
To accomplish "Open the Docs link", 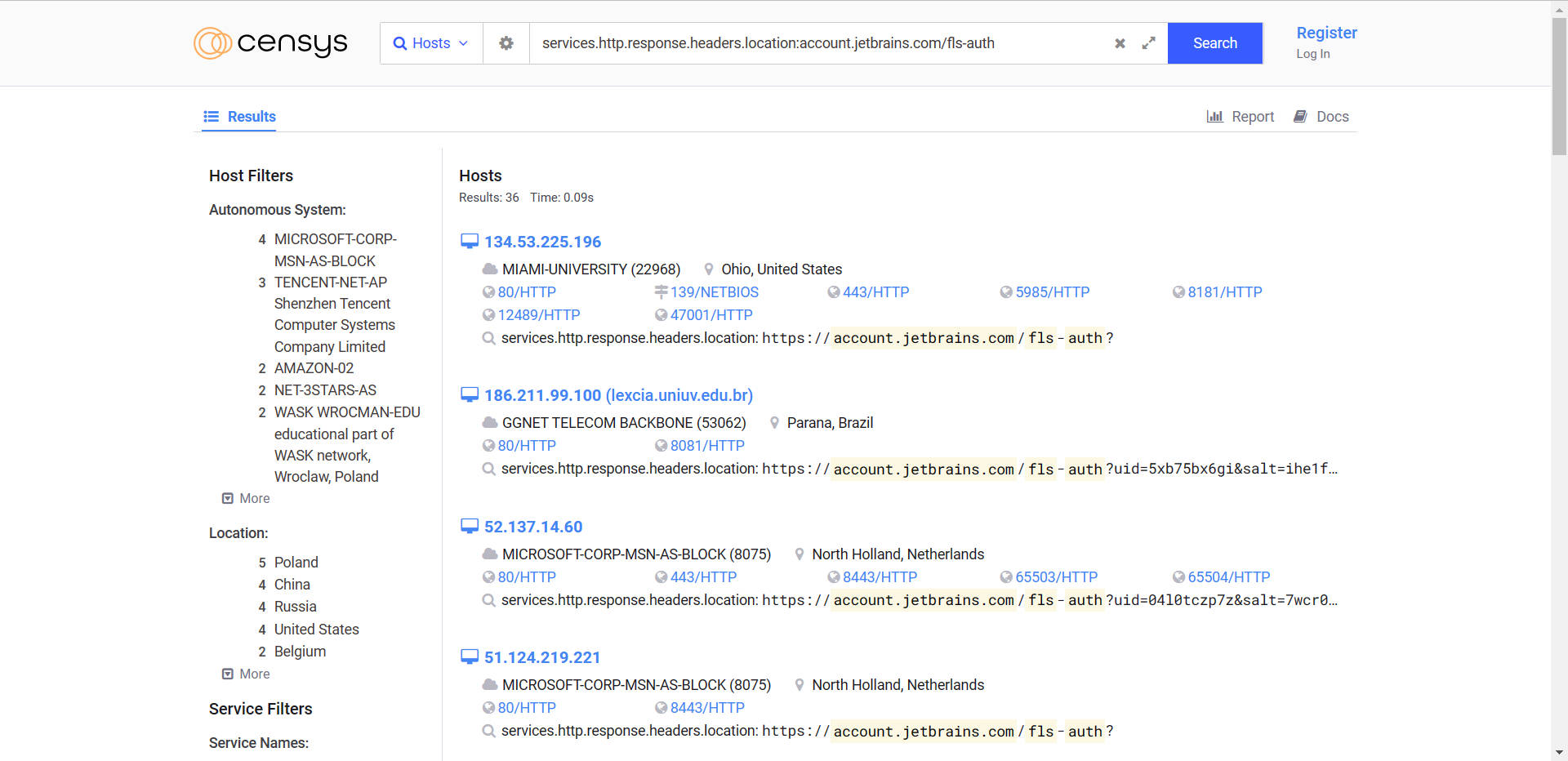I will tap(1321, 117).
